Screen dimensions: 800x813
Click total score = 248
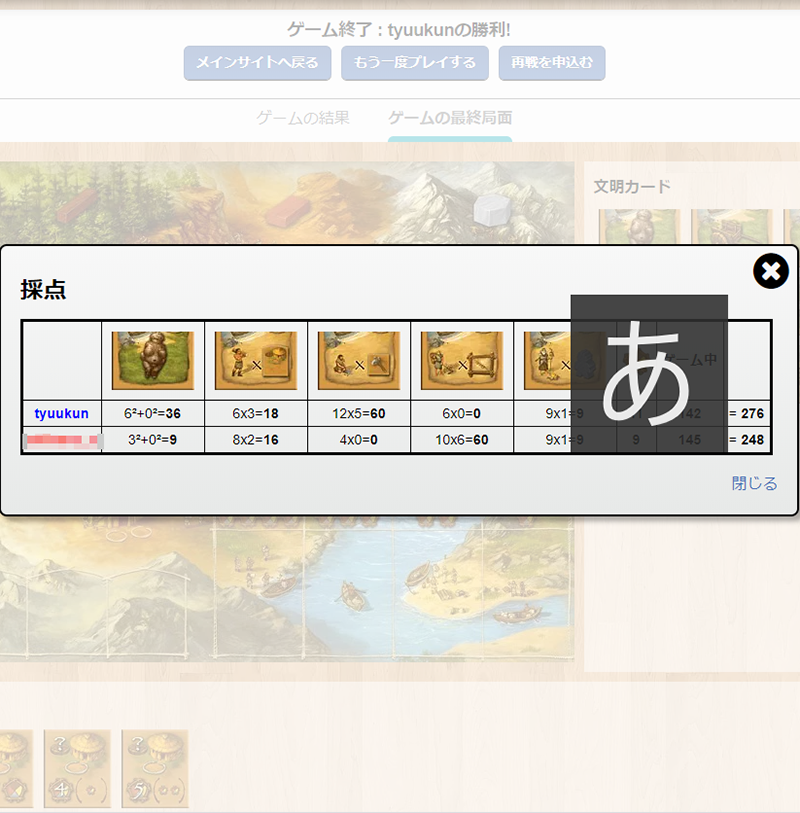(x=747, y=440)
